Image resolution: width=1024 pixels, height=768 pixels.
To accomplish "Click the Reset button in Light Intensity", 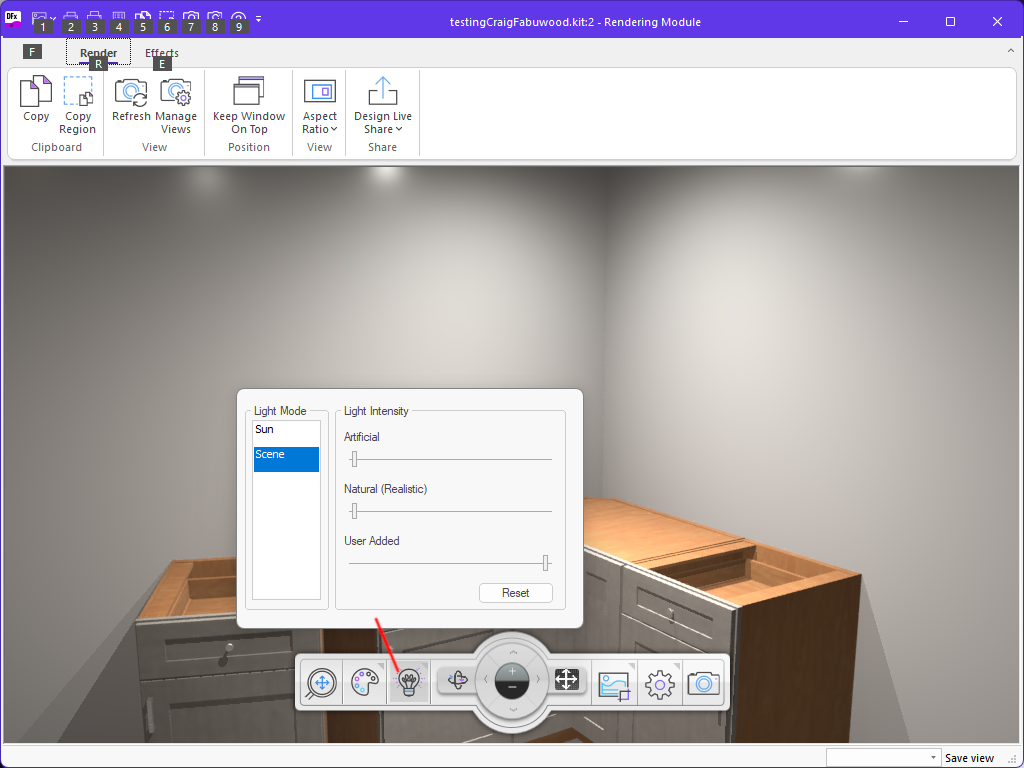I will click(516, 593).
